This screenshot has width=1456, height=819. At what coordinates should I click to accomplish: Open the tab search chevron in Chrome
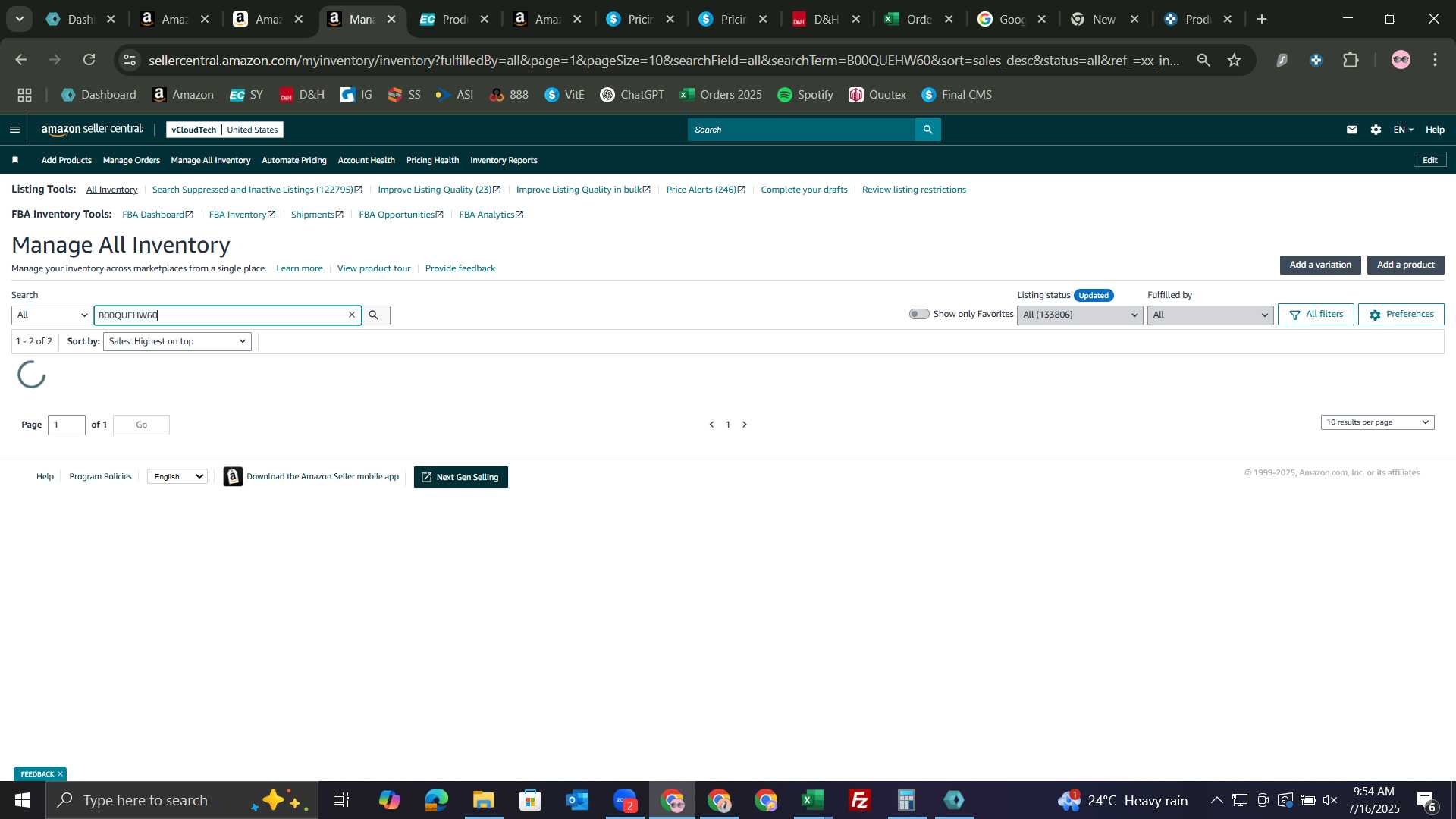pyautogui.click(x=20, y=19)
